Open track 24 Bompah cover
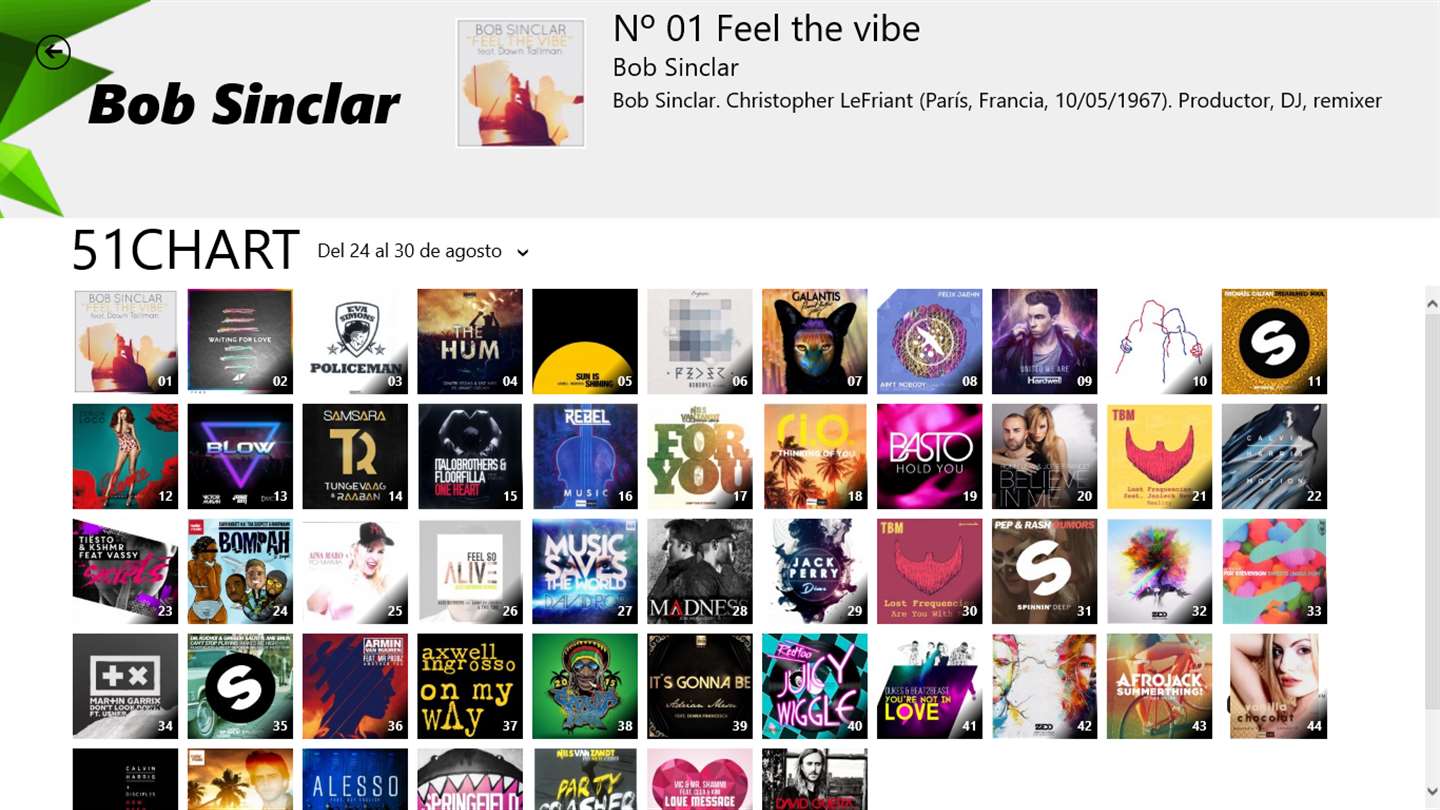This screenshot has height=810, width=1440. tap(240, 571)
